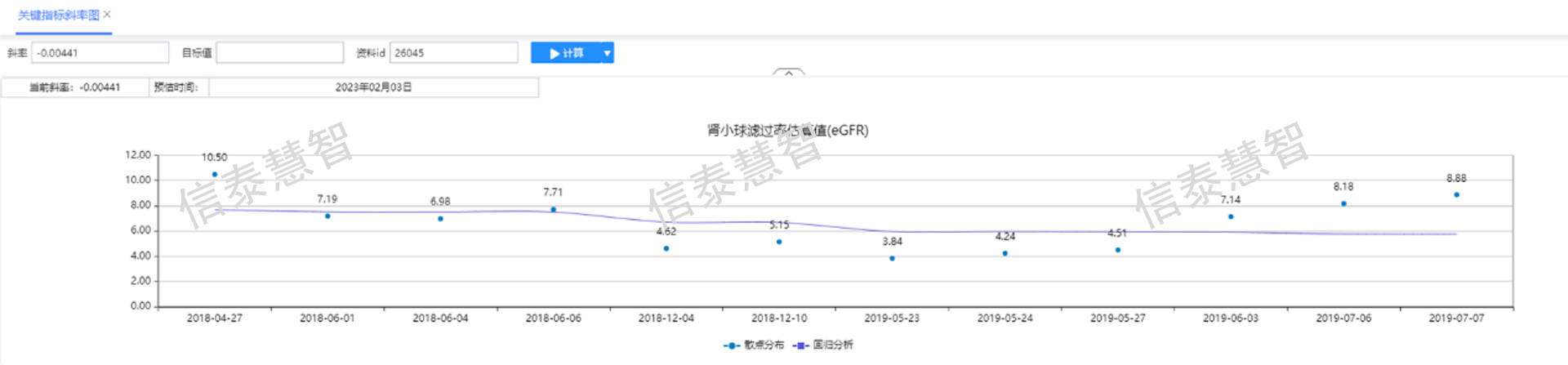
Task: Click the 10.50 data point
Action: click(x=215, y=174)
